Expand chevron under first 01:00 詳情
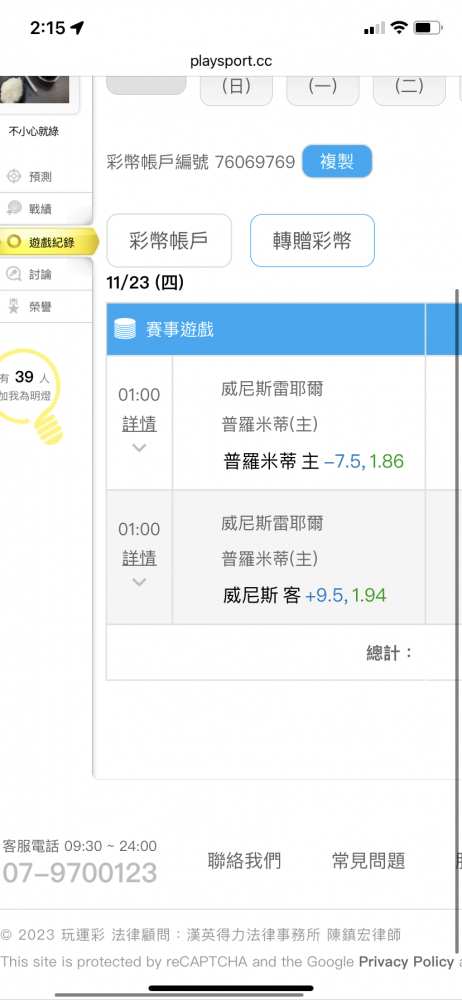The height and width of the screenshot is (1000, 462). click(139, 448)
